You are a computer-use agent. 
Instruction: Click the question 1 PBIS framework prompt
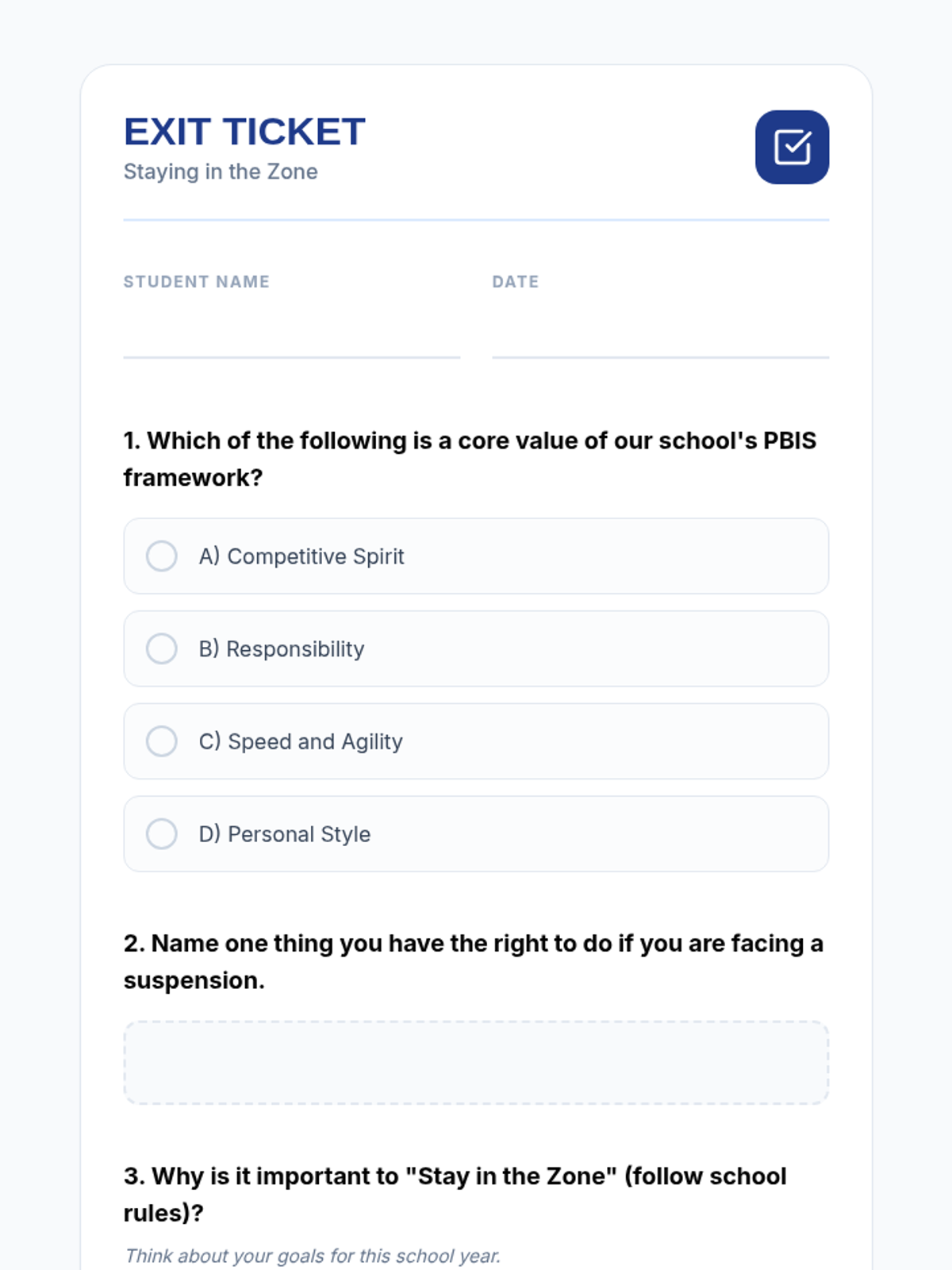pyautogui.click(x=470, y=459)
